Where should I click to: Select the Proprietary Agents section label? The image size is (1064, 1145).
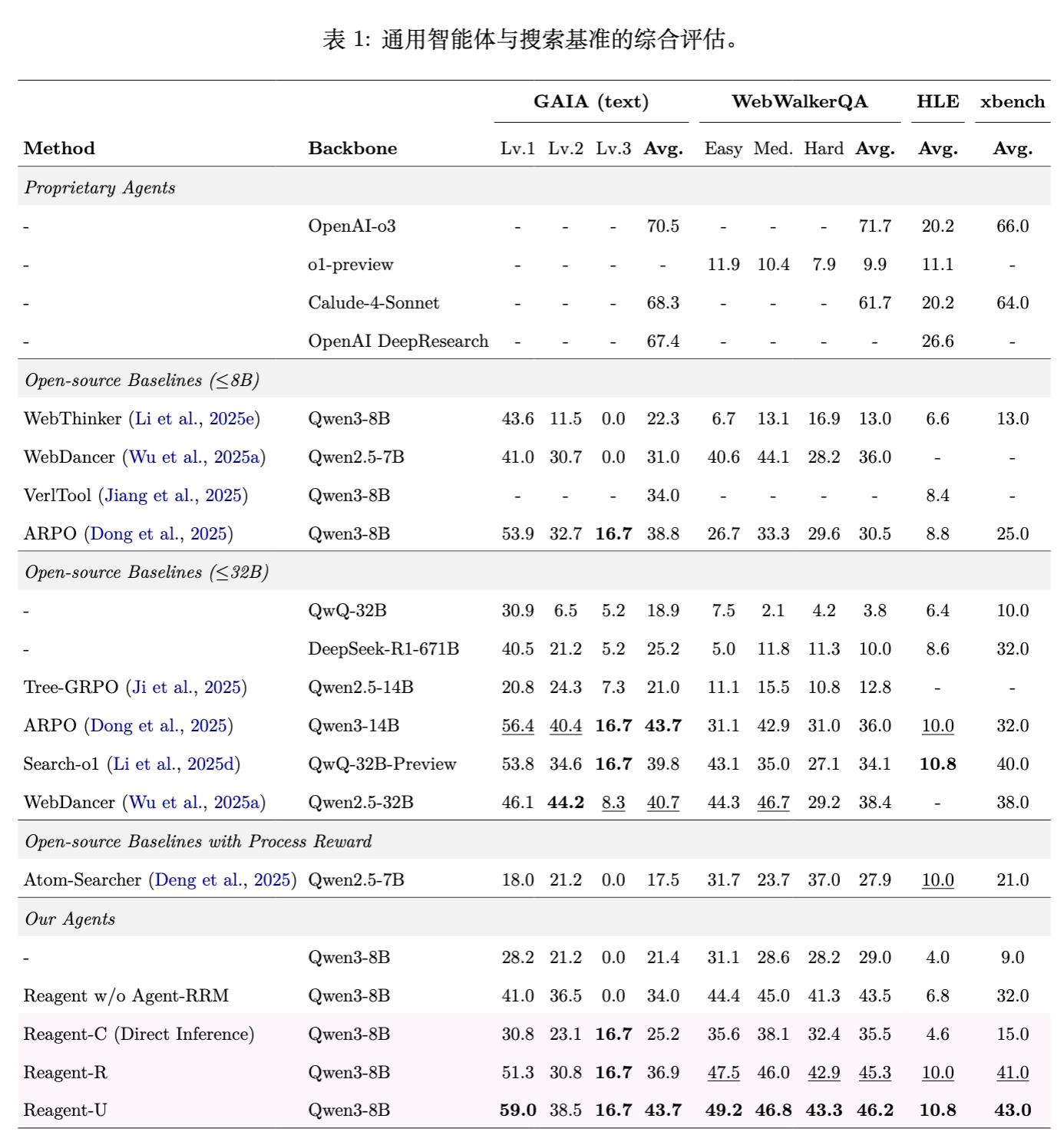click(100, 188)
